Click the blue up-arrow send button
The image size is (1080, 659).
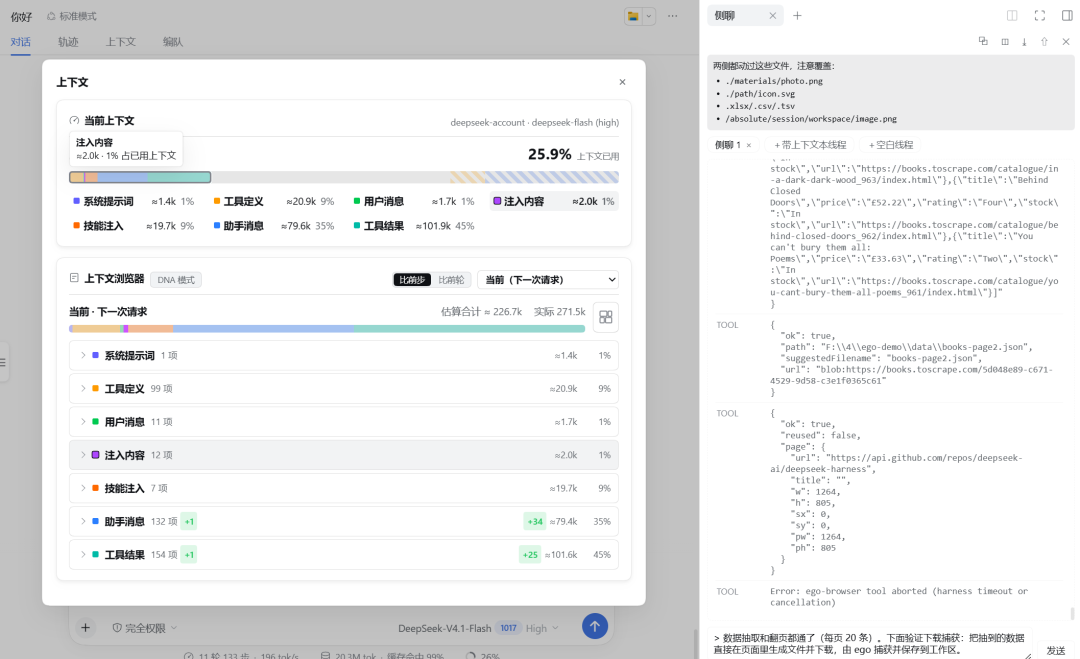(x=594, y=626)
